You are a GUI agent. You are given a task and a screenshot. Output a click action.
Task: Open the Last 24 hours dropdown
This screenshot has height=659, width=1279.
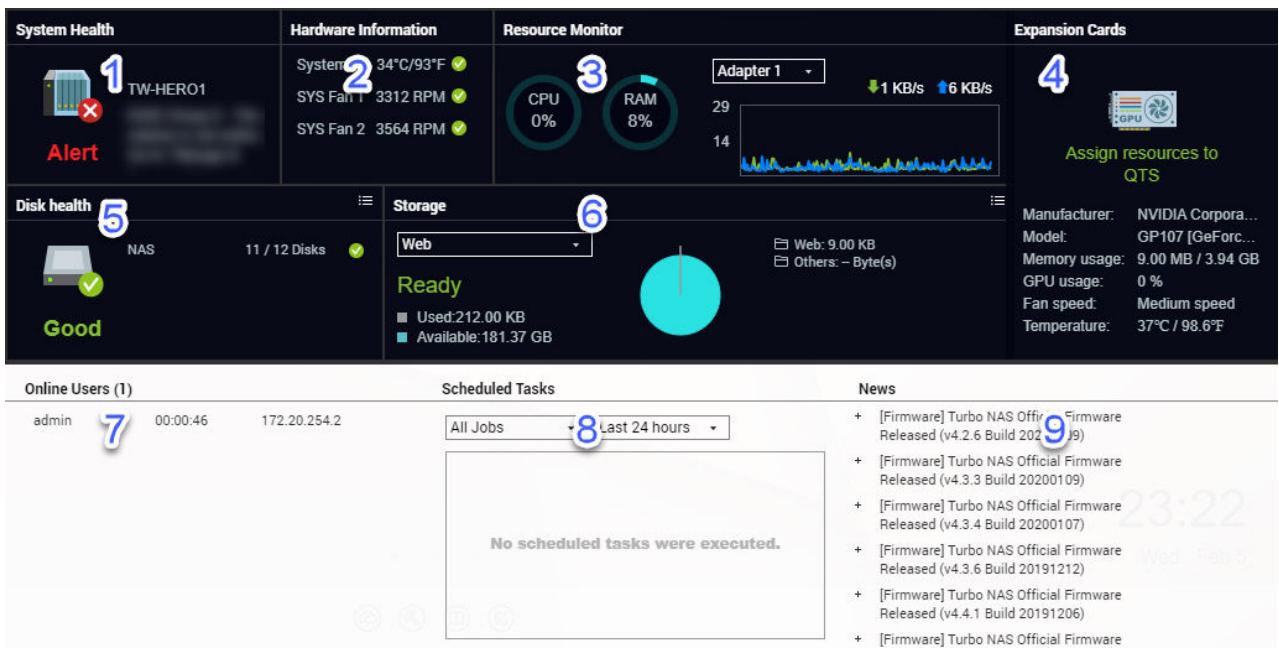click(x=662, y=427)
